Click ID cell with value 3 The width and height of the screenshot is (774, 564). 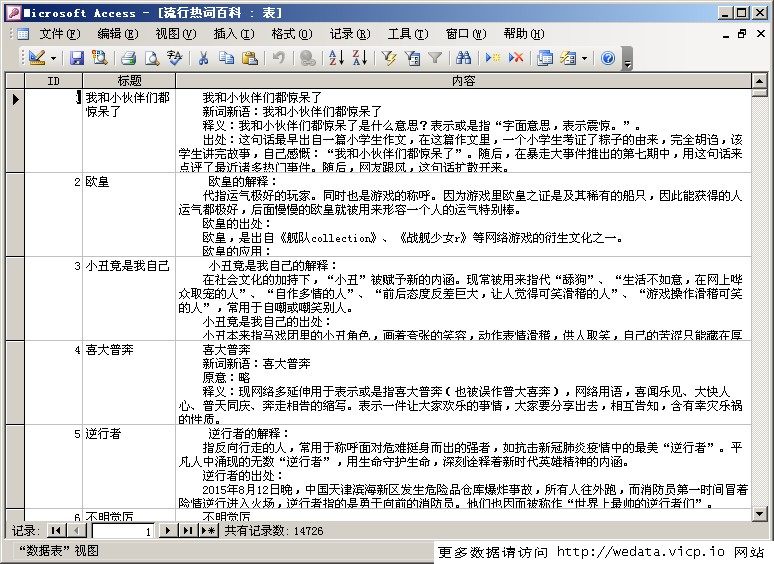[53, 299]
